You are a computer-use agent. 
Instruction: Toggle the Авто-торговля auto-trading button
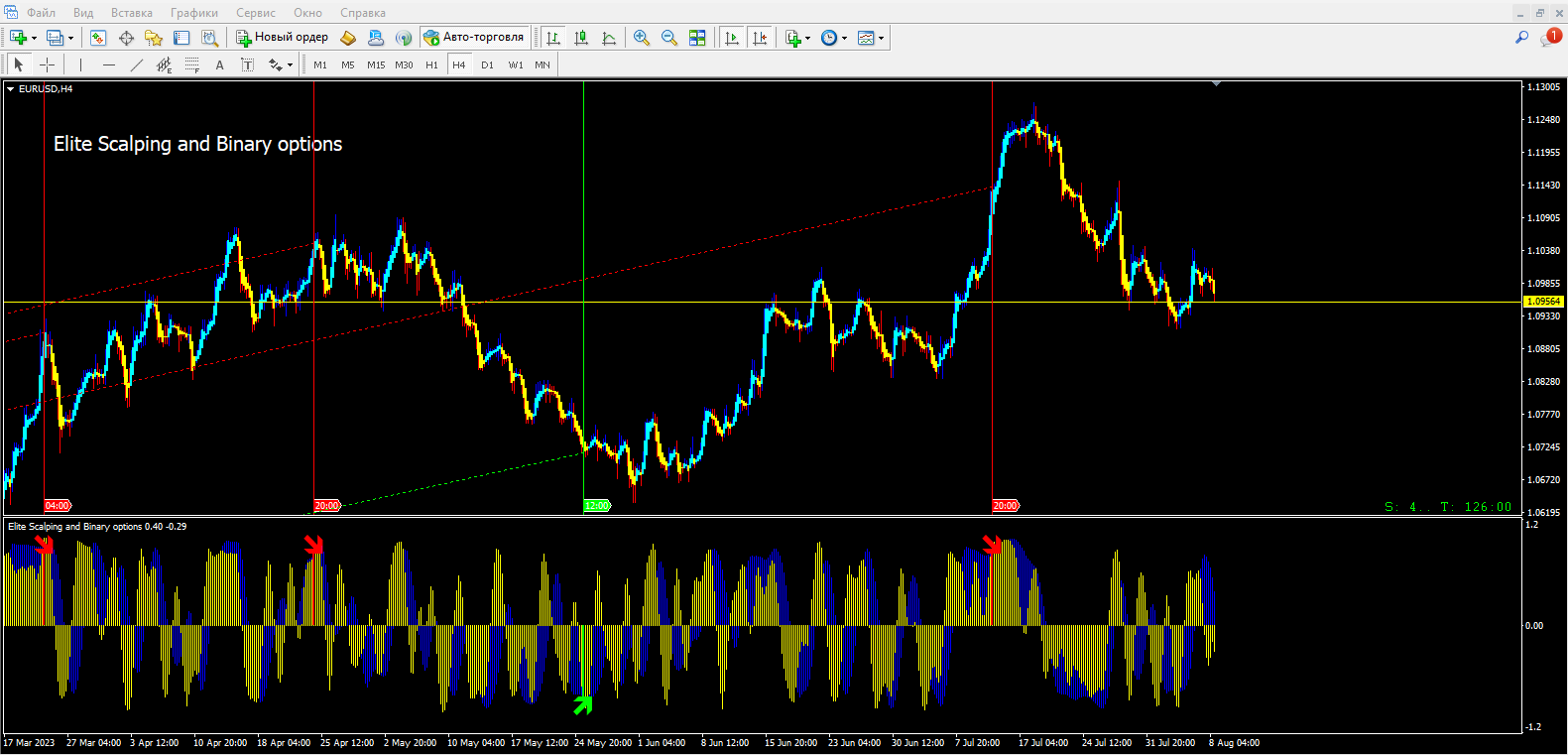tap(474, 38)
